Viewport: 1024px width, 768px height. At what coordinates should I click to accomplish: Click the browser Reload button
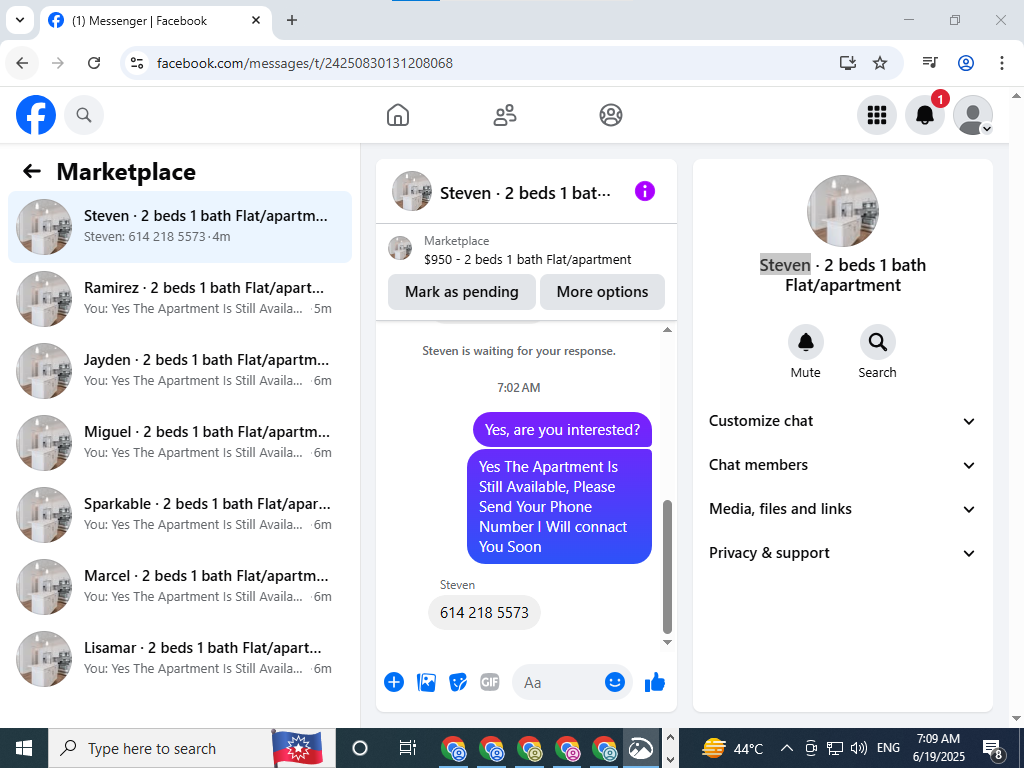(94, 63)
